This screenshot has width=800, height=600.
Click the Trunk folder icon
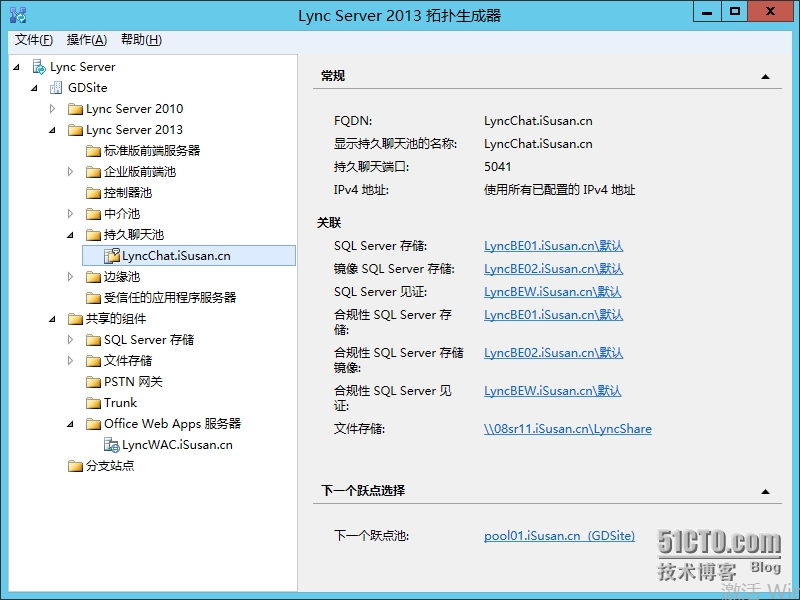(93, 403)
